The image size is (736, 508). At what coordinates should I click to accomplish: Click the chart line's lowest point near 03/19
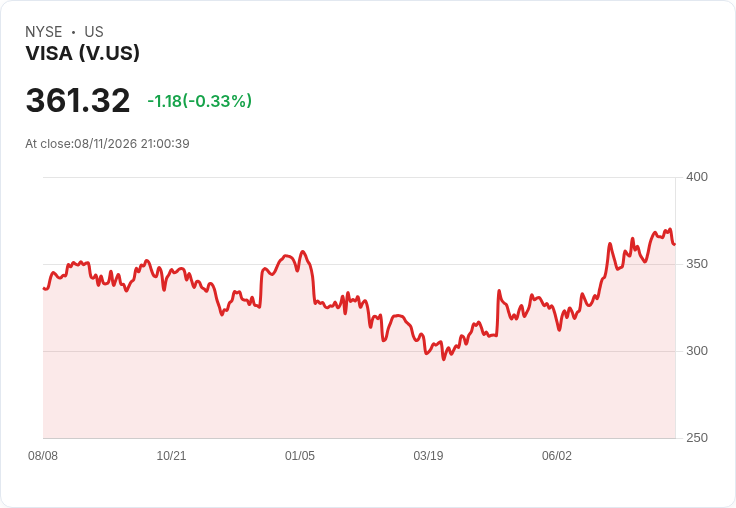pyautogui.click(x=444, y=359)
